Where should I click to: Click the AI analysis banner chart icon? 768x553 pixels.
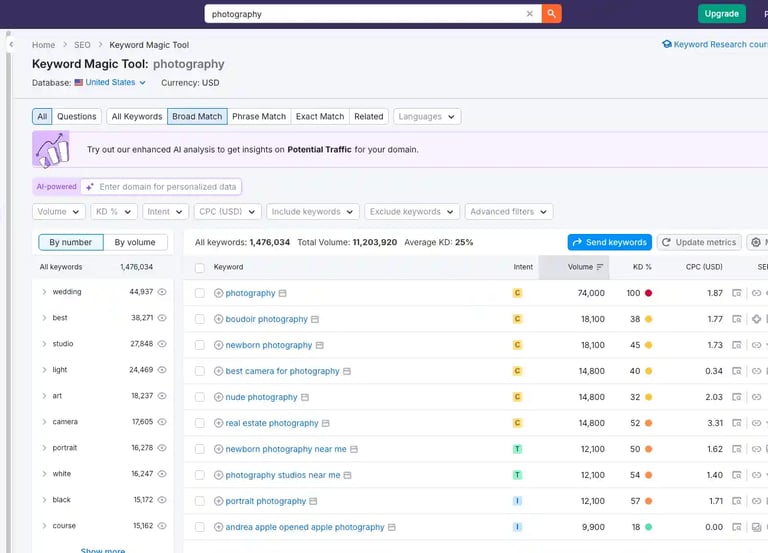pyautogui.click(x=51, y=149)
